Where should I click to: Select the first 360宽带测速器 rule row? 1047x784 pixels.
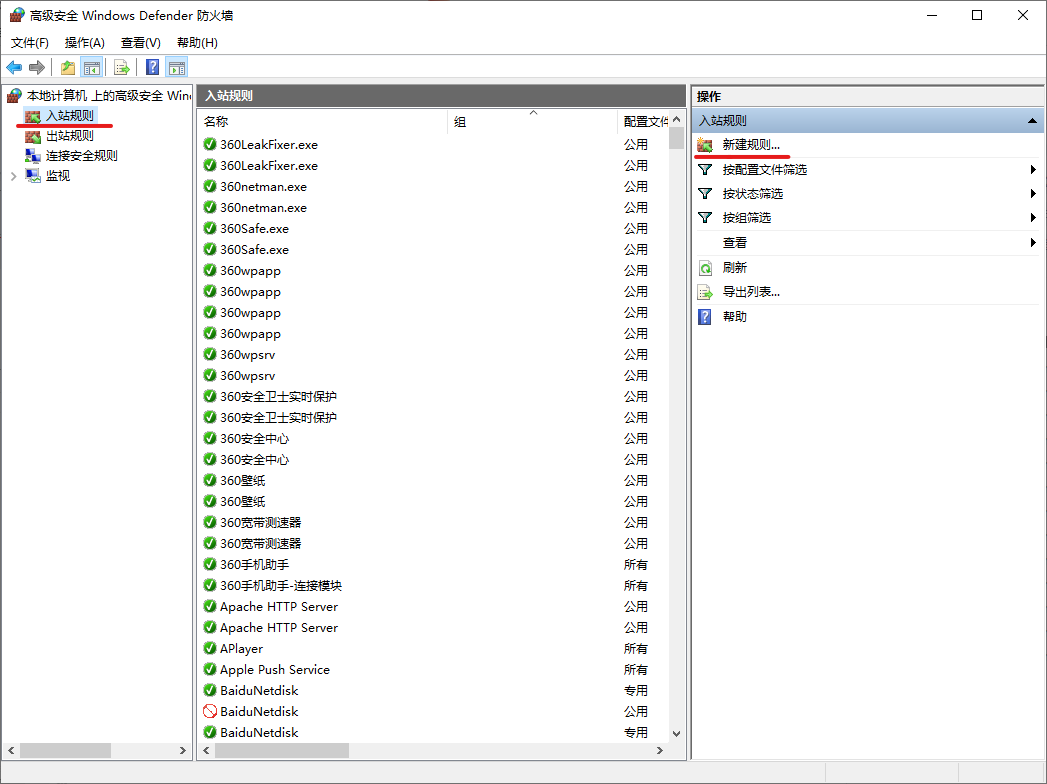click(434, 522)
